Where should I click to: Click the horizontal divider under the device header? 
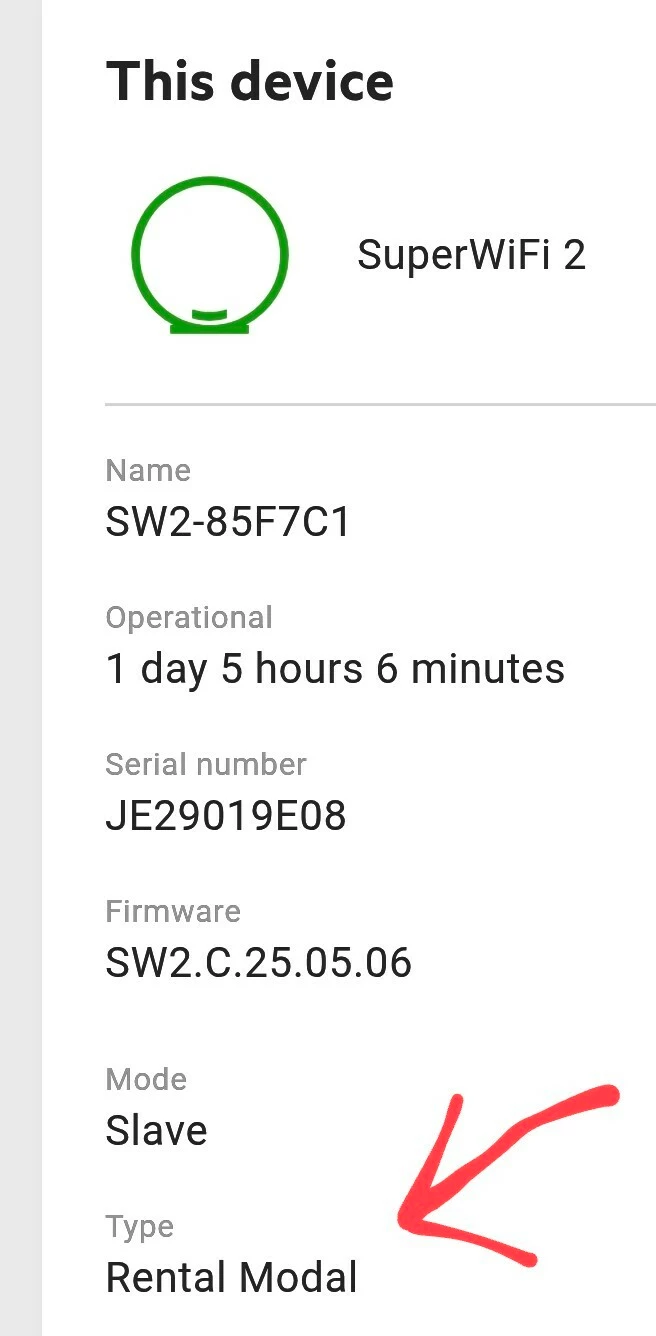click(x=380, y=405)
